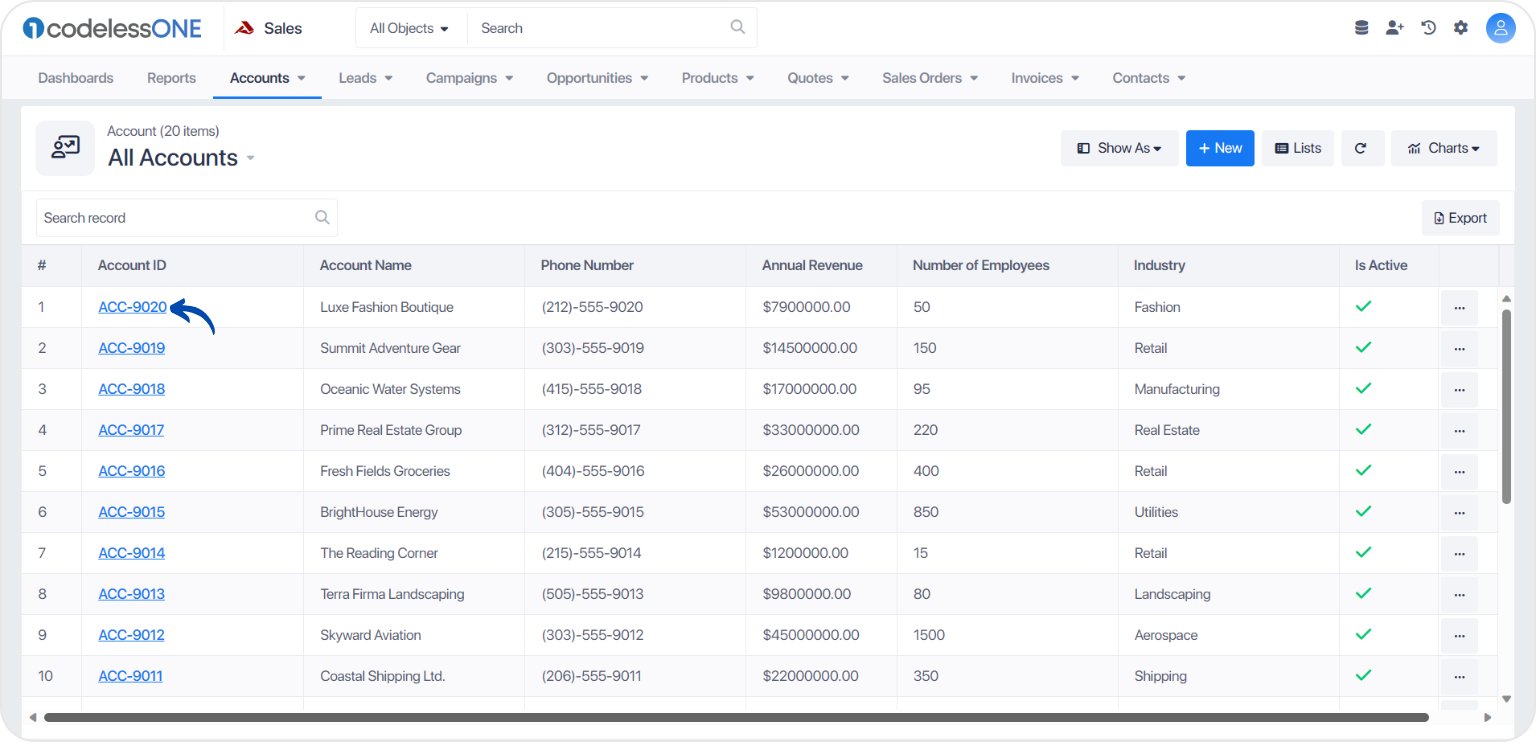Click the search magnifier in top bar

click(738, 28)
